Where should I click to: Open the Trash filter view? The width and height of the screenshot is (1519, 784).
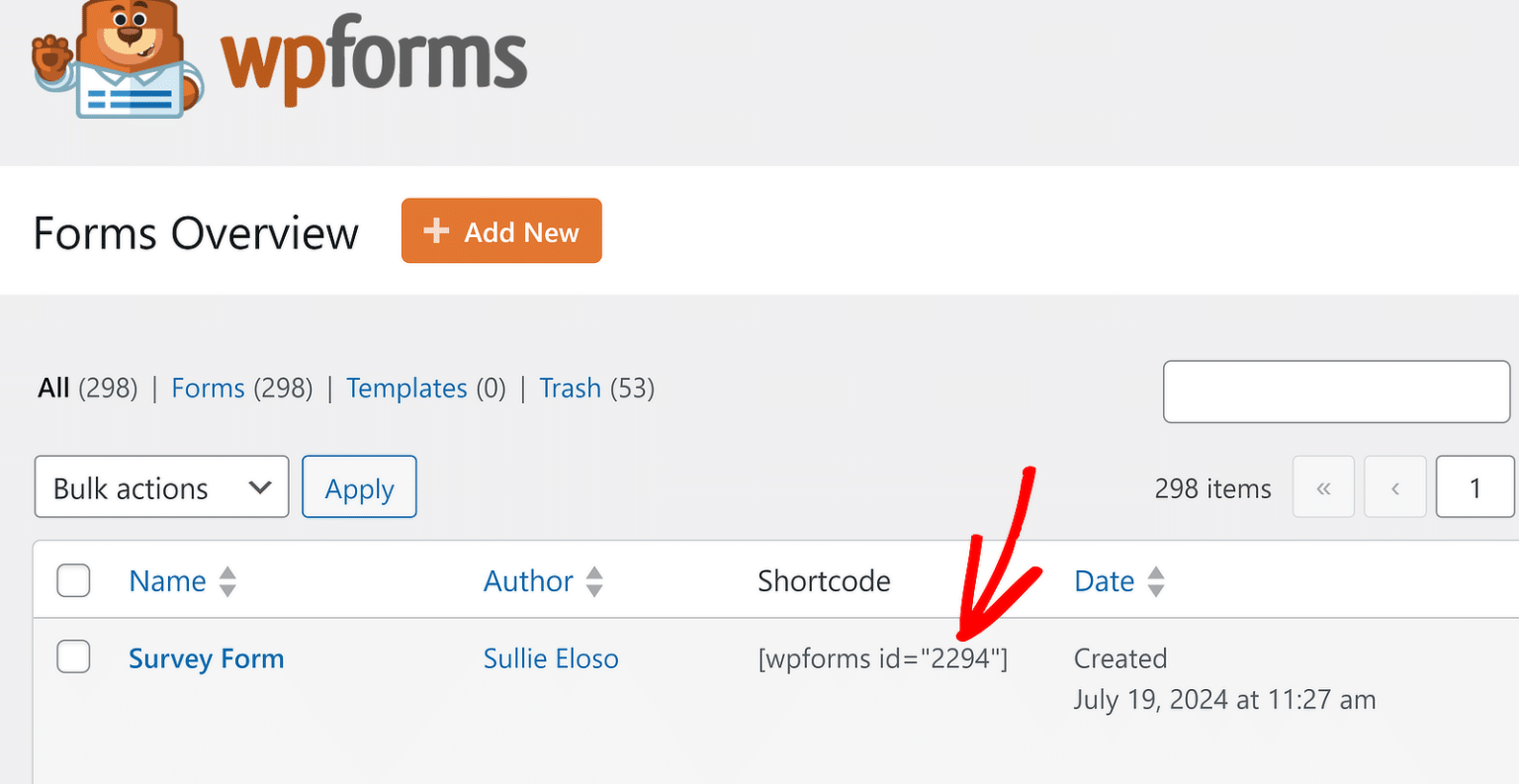(x=571, y=388)
